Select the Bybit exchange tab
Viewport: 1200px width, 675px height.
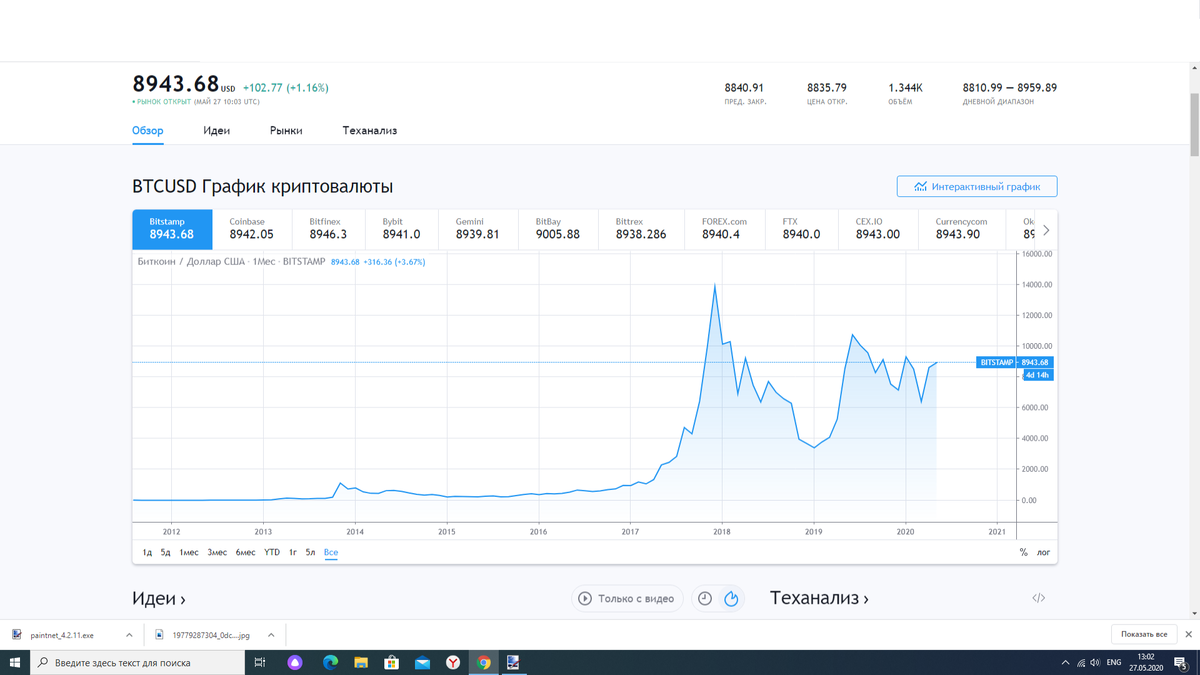click(401, 229)
